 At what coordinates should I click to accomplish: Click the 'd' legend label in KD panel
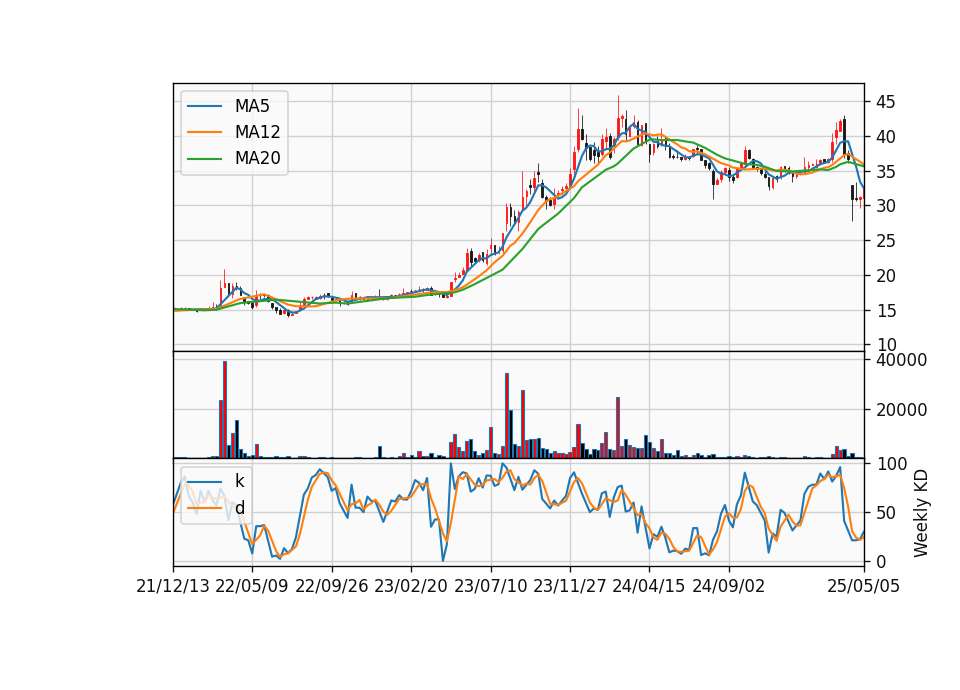(239, 508)
